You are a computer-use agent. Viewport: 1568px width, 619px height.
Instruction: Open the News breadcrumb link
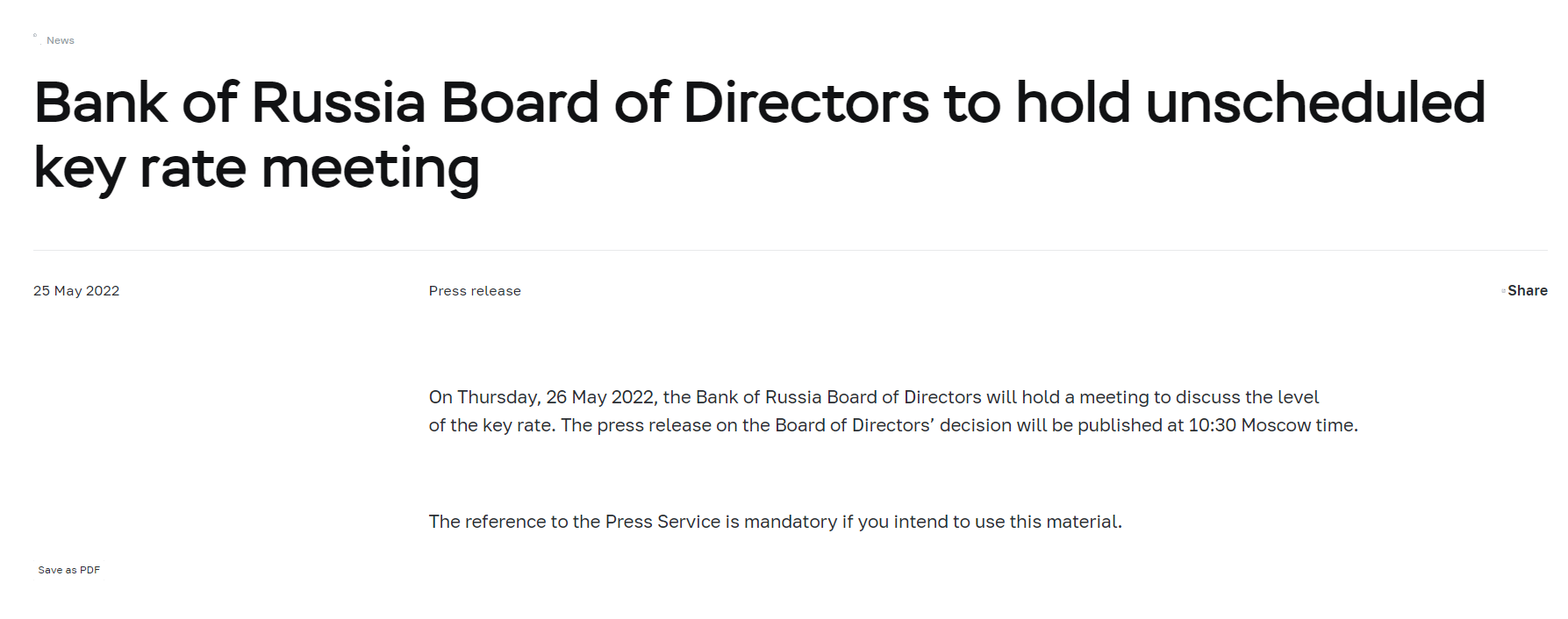[61, 40]
